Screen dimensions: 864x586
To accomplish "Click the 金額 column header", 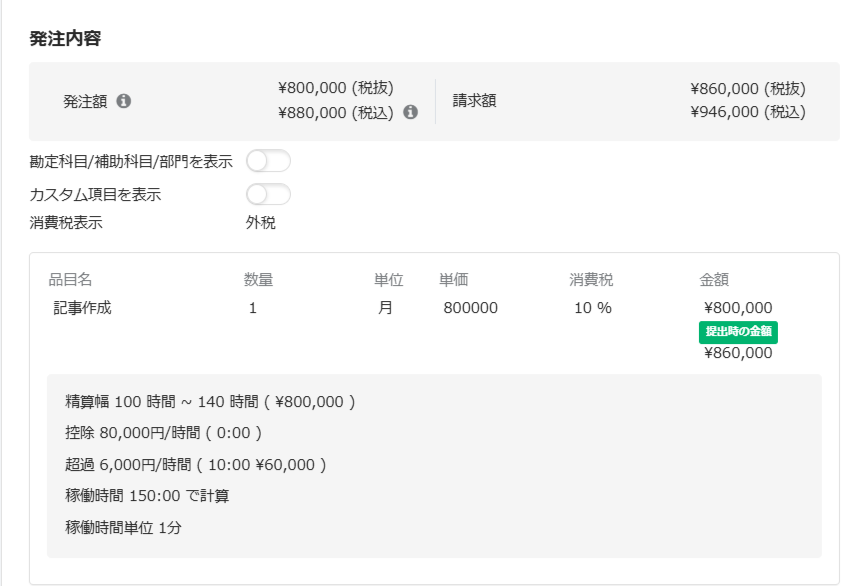I will (714, 280).
